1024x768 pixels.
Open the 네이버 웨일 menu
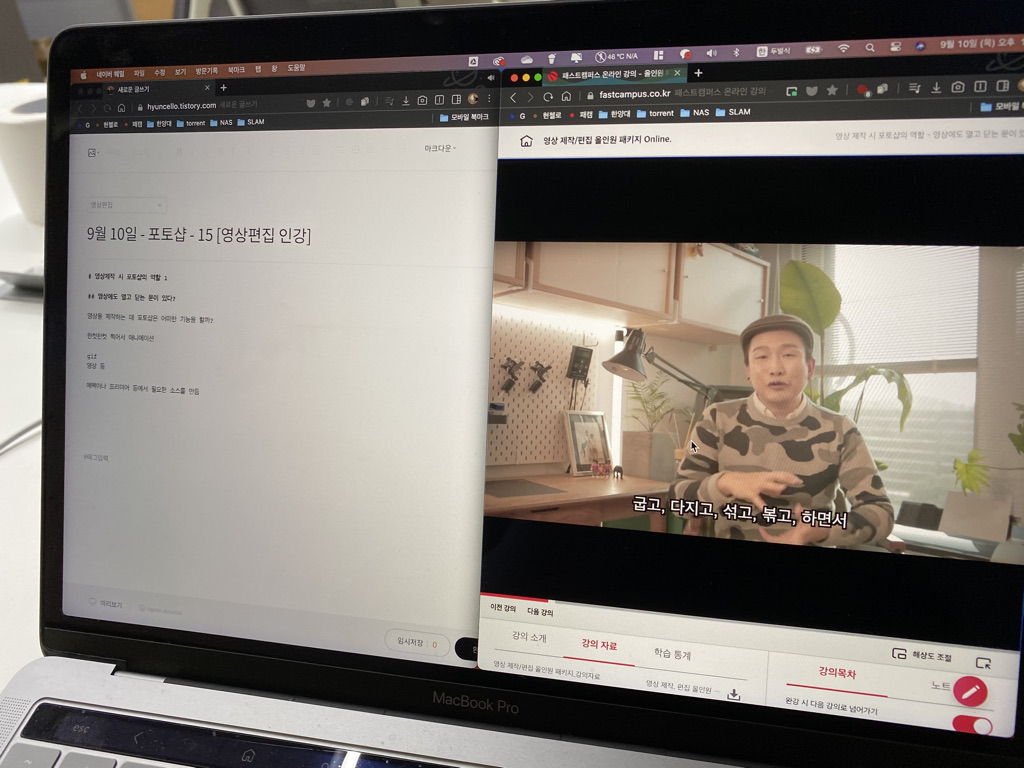[x=110, y=74]
